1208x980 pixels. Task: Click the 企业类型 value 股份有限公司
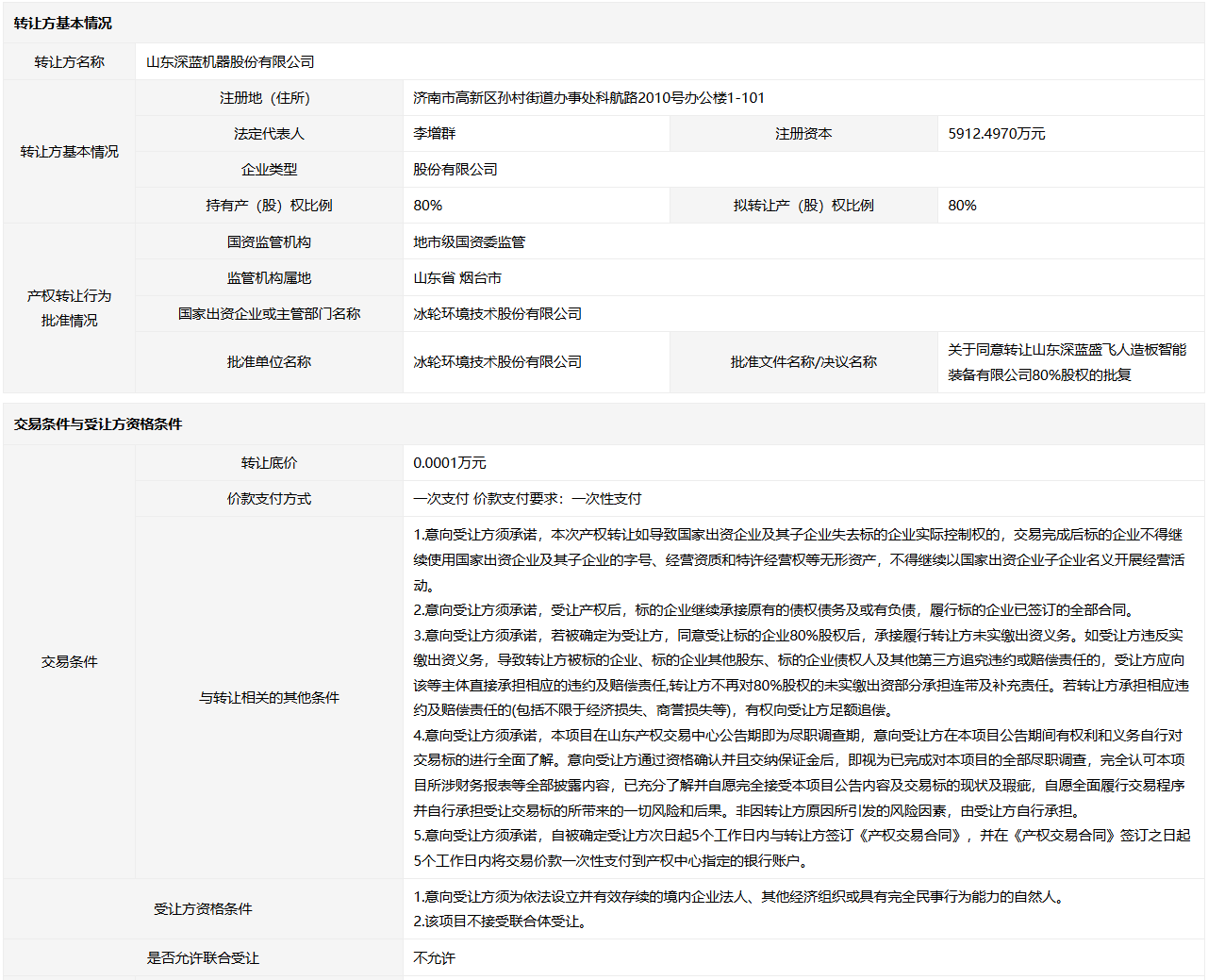(455, 169)
